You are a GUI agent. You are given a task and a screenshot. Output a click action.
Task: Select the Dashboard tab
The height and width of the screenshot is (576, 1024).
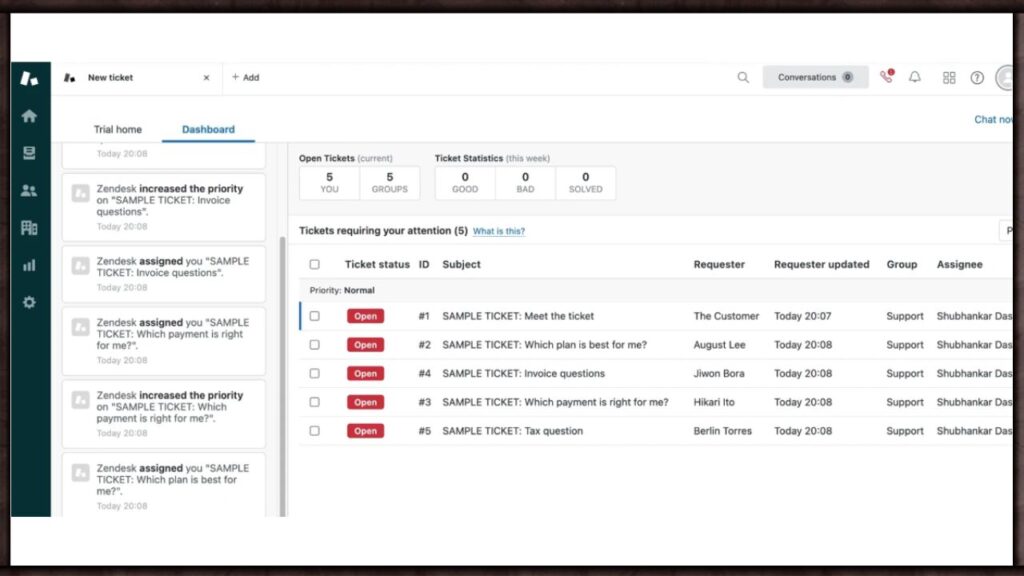(208, 129)
